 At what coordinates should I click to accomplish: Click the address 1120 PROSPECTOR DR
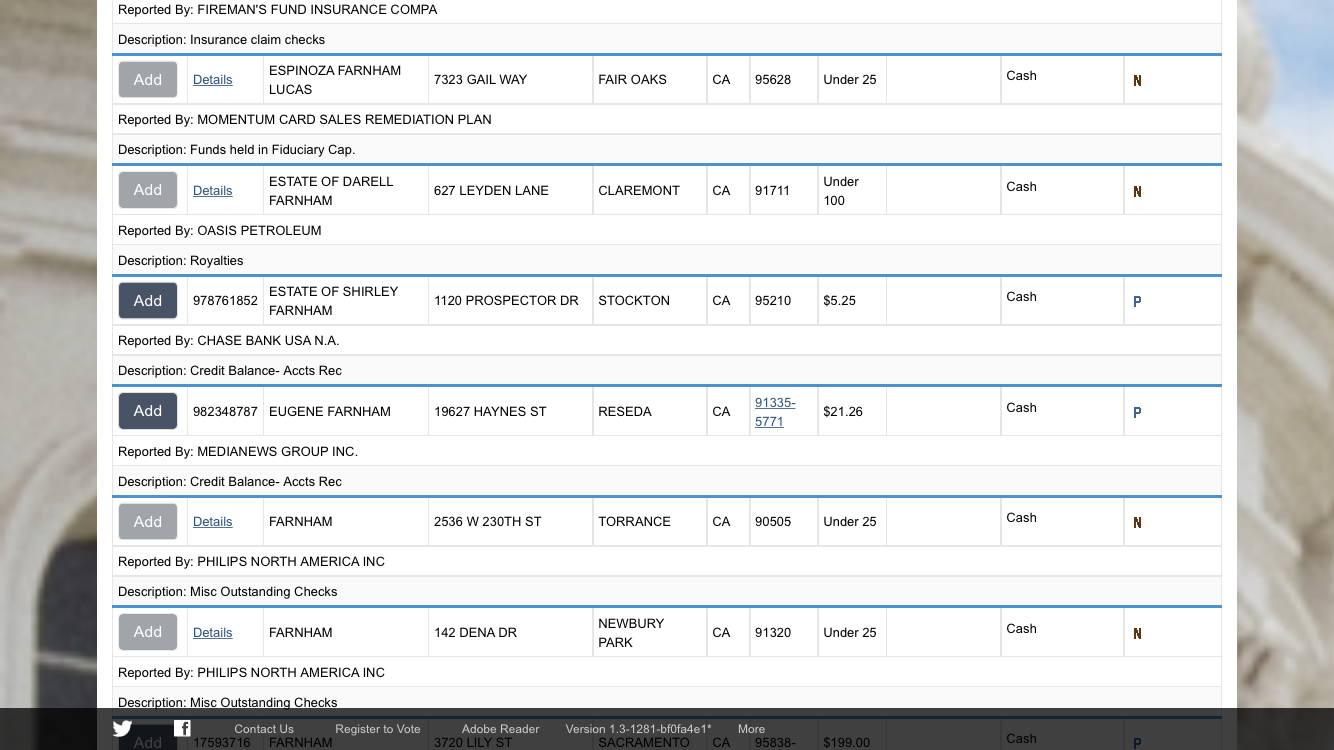(506, 300)
